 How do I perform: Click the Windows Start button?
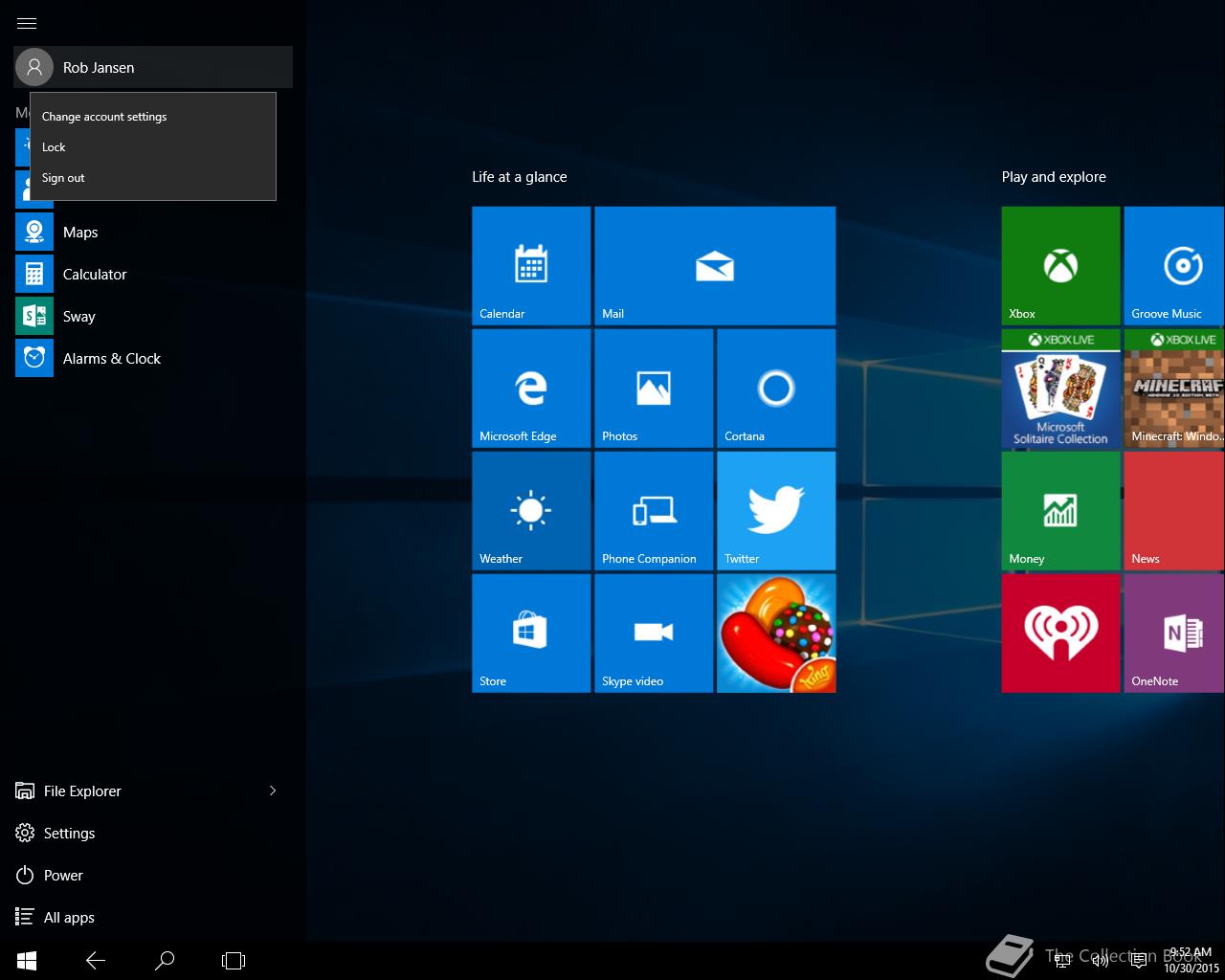pyautogui.click(x=27, y=961)
